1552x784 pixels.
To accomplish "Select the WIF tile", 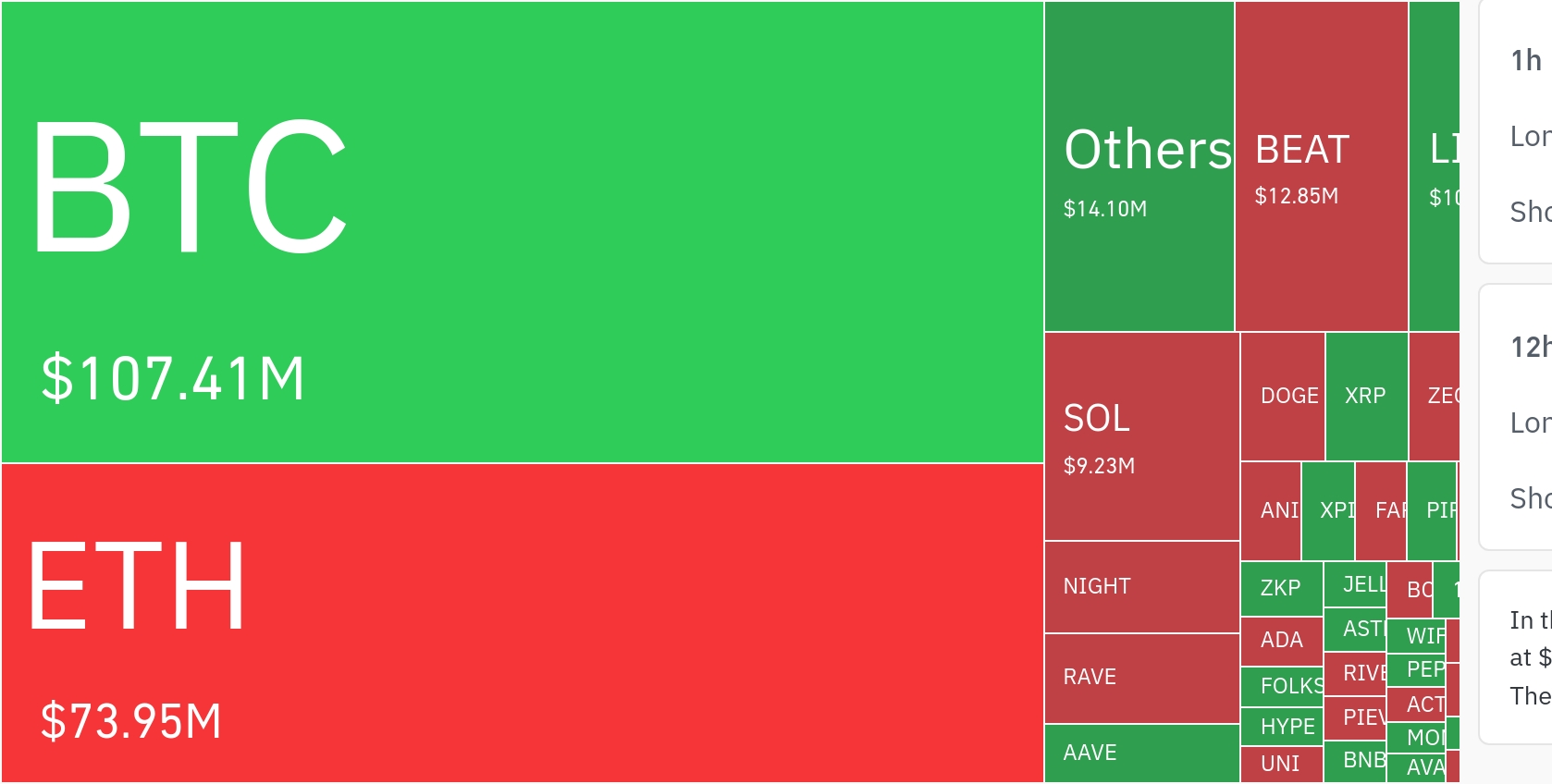I will point(1416,635).
